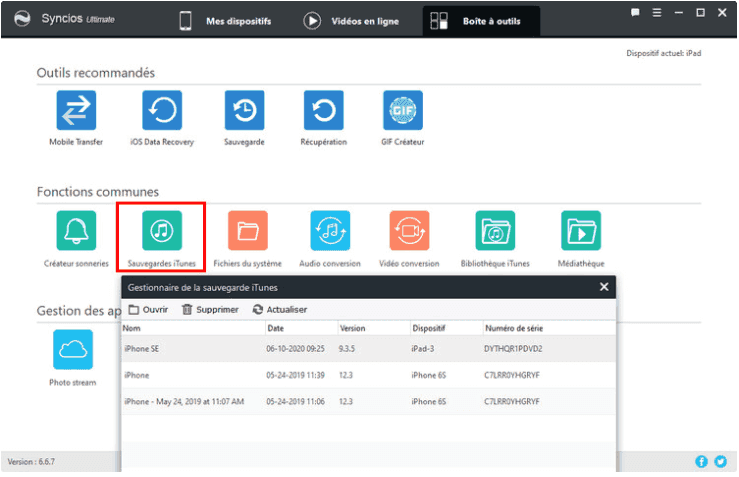
Task: Open the Médiathèque tool
Action: pos(580,231)
